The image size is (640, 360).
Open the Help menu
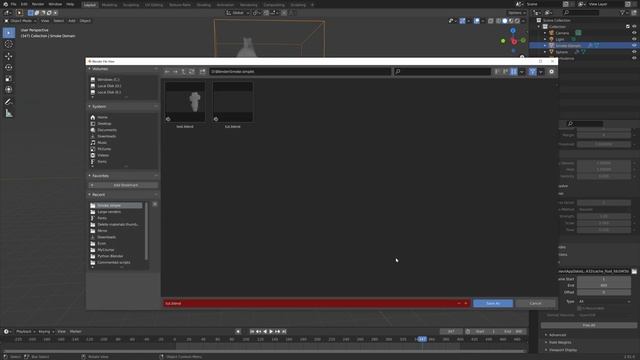pos(70,4)
